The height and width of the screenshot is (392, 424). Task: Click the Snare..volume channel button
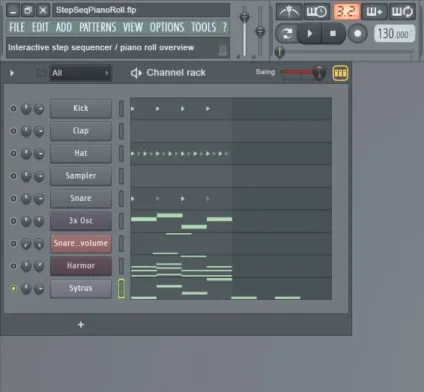(81, 243)
